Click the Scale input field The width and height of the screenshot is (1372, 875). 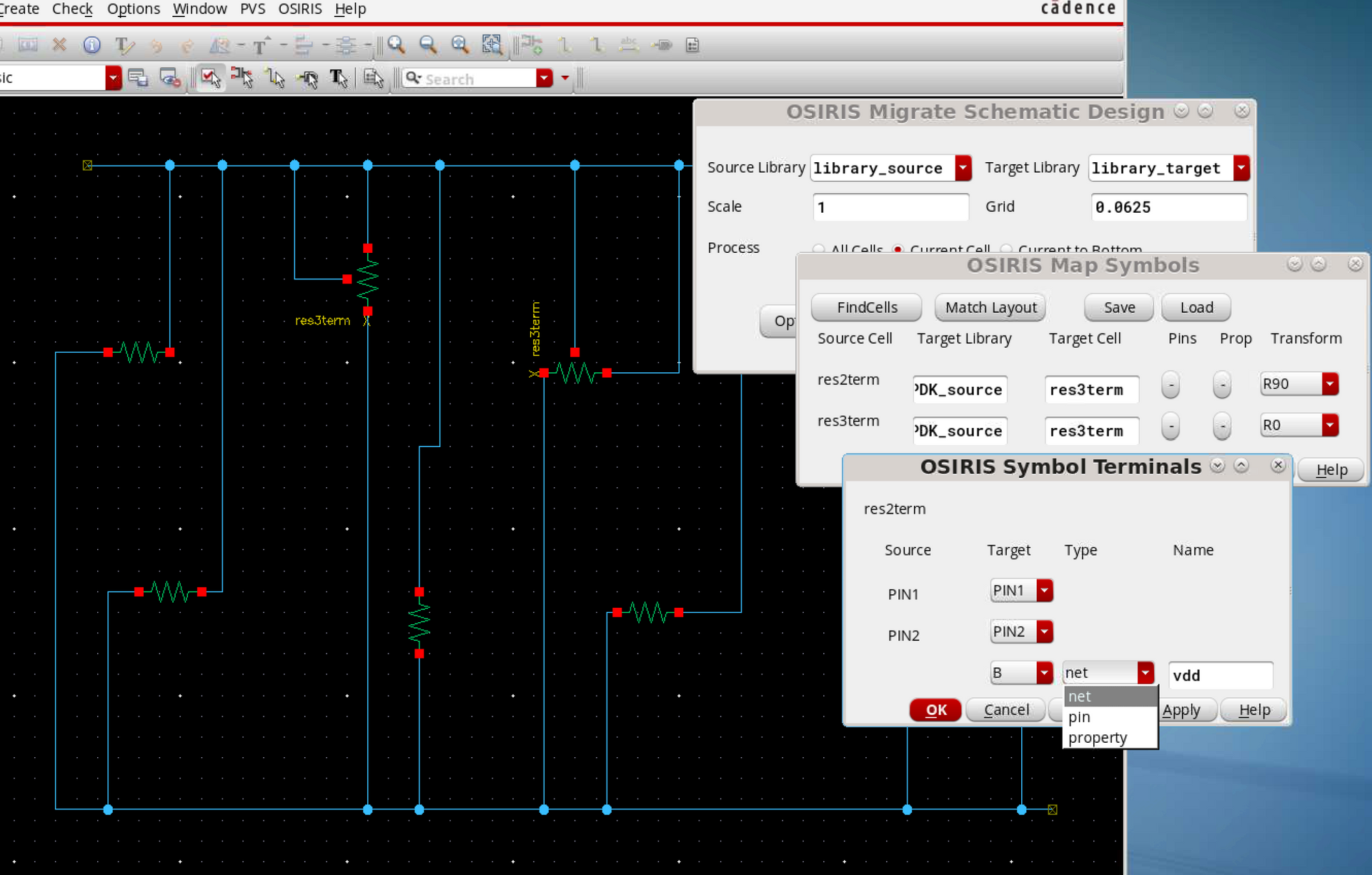(x=890, y=208)
